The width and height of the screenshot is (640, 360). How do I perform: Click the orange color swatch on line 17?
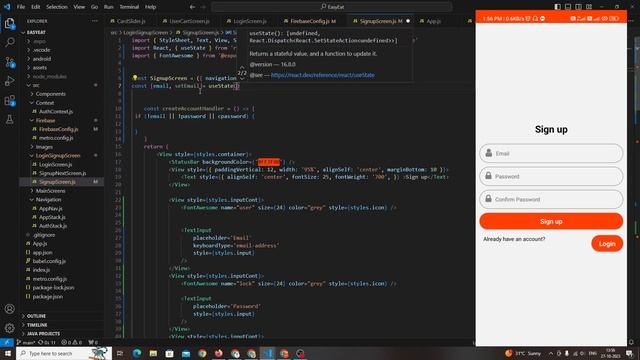[x=269, y=162]
